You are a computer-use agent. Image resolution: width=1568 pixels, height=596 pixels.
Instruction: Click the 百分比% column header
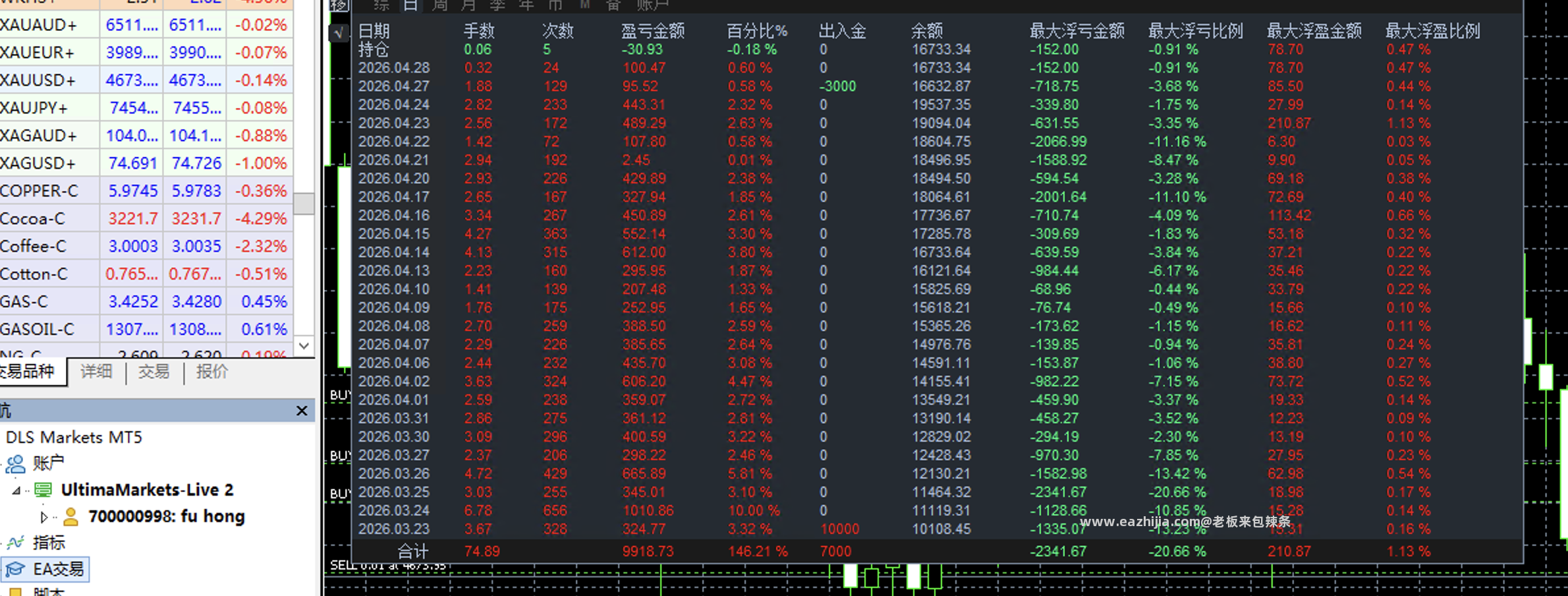[x=757, y=31]
